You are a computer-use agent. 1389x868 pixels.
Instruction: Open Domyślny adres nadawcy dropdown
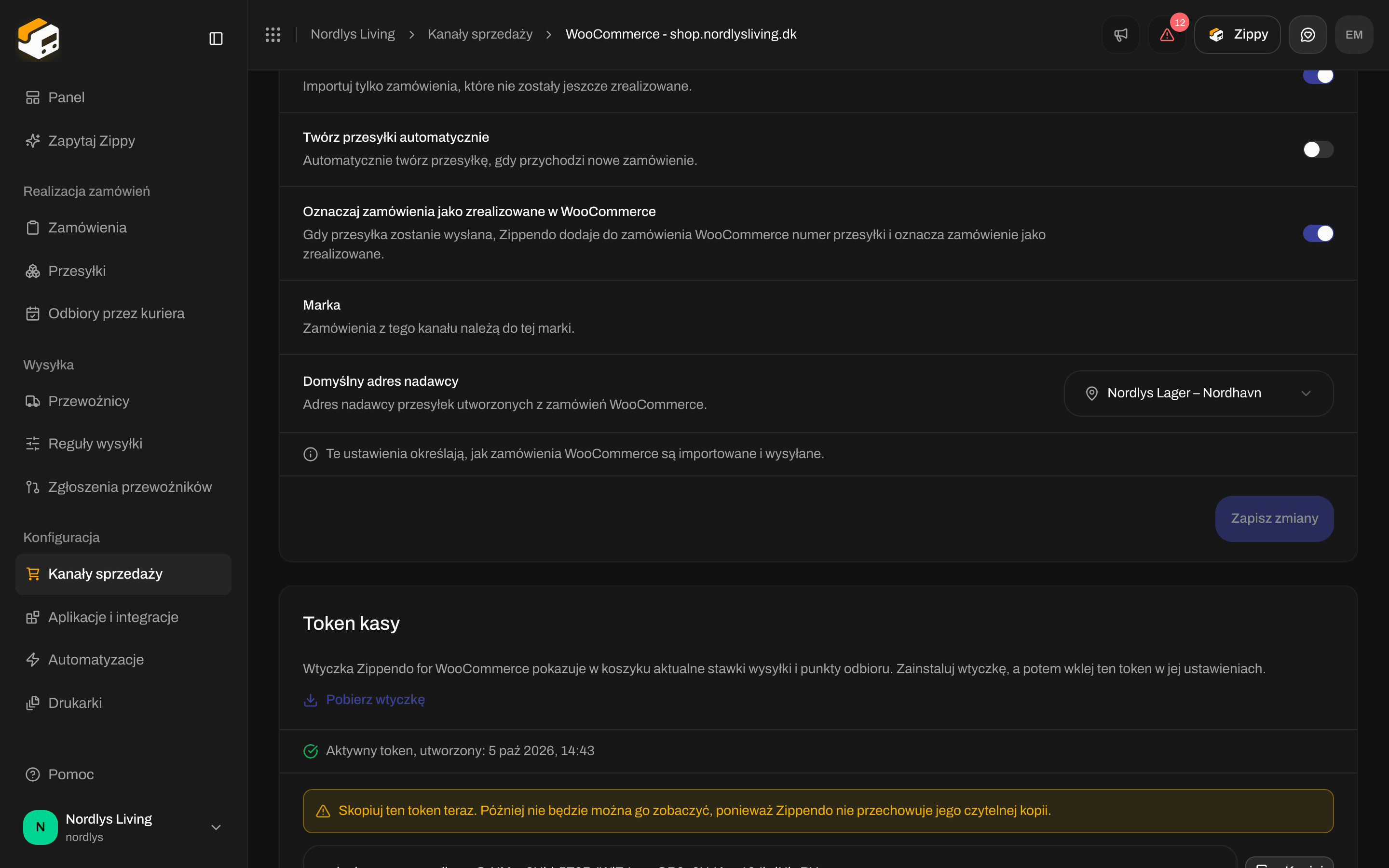pos(1198,393)
